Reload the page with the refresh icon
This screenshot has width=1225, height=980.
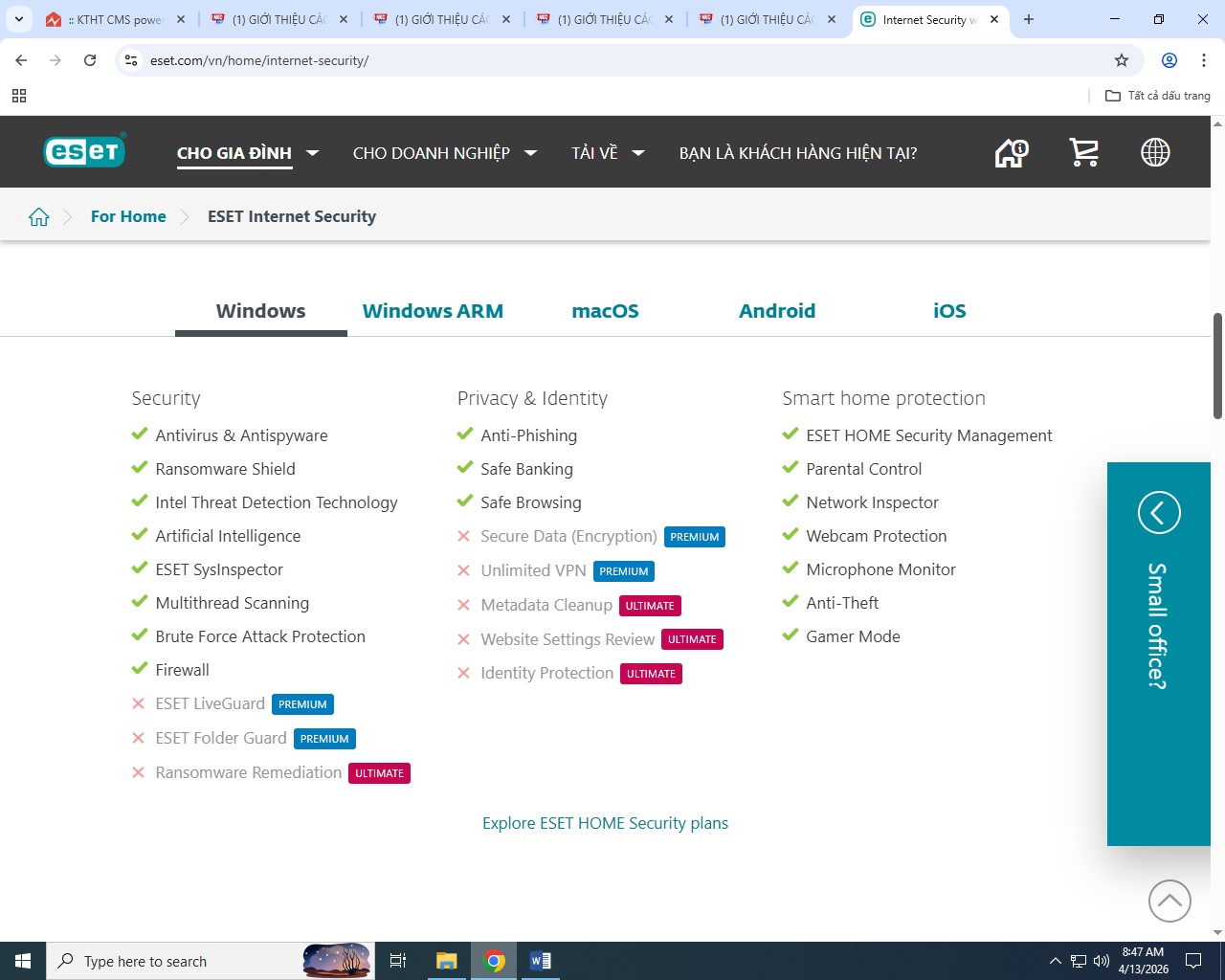point(90,60)
